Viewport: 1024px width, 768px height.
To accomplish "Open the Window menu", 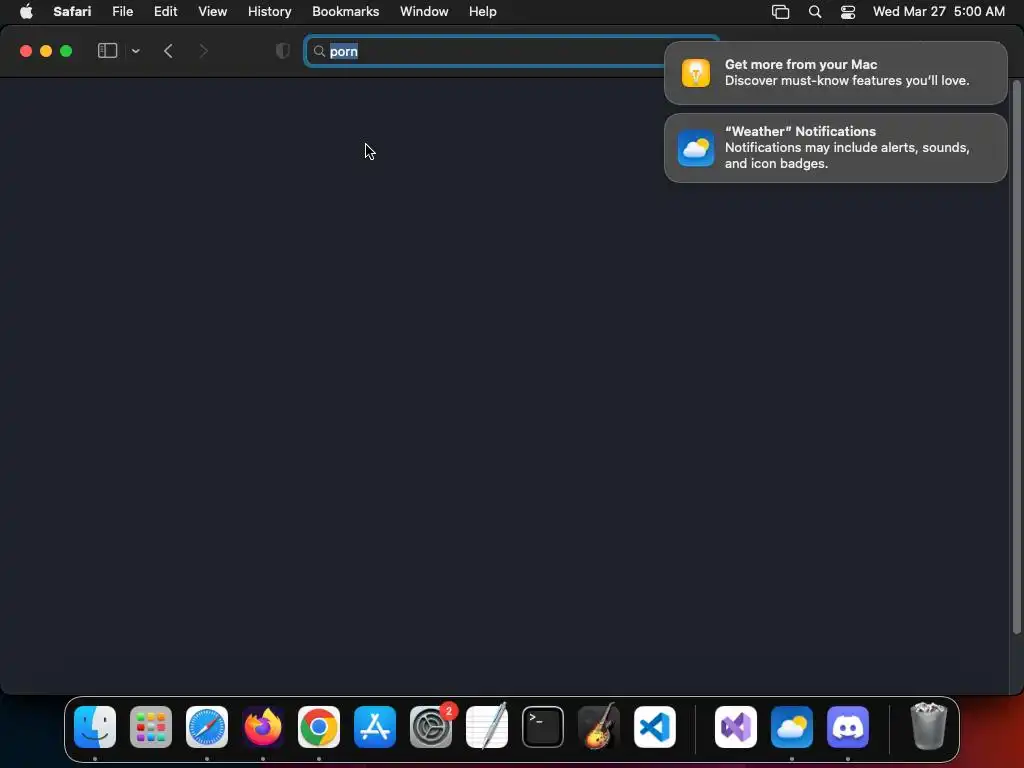I will 424,11.
